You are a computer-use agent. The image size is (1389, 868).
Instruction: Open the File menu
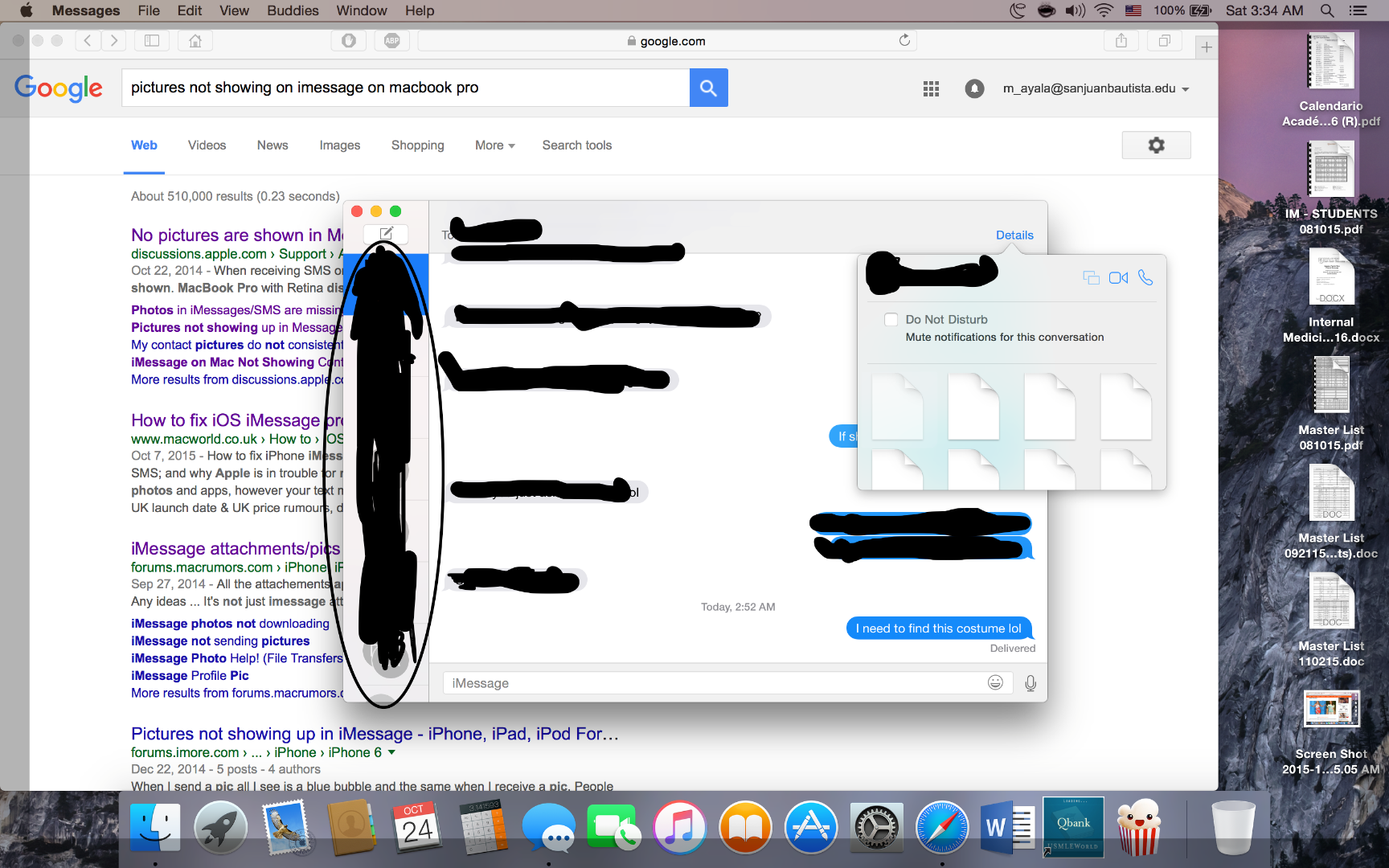click(x=149, y=10)
